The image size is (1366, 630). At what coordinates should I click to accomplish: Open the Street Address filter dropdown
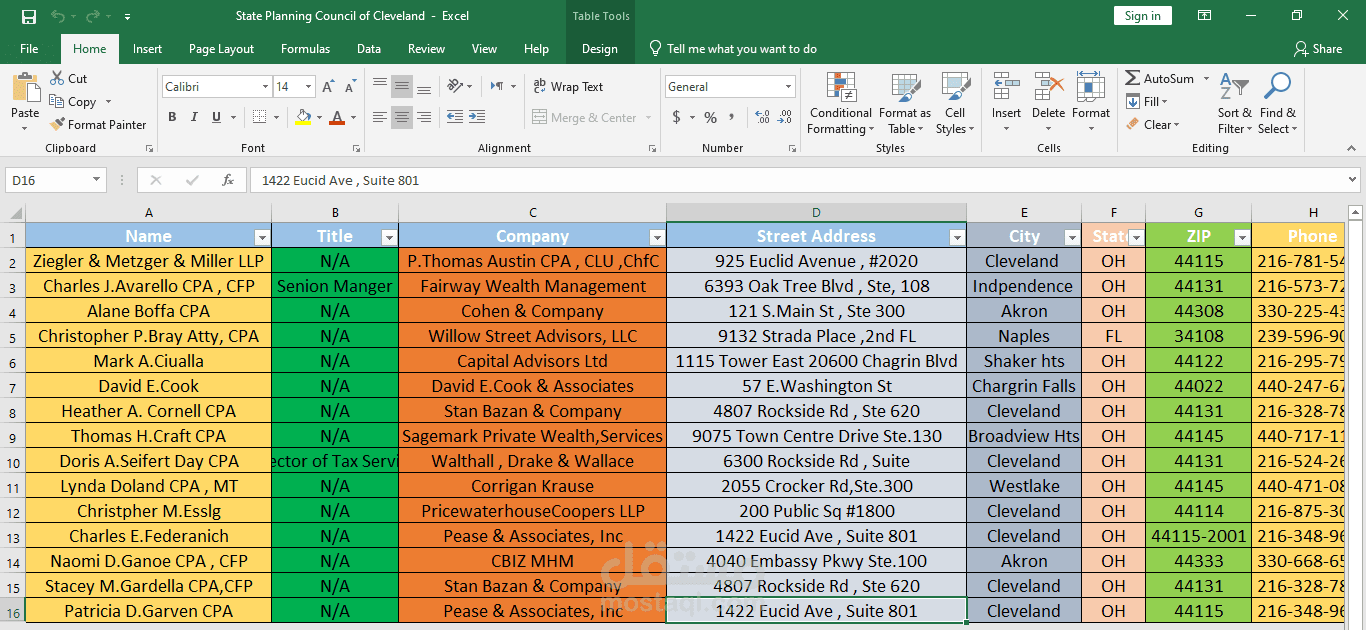tap(957, 237)
